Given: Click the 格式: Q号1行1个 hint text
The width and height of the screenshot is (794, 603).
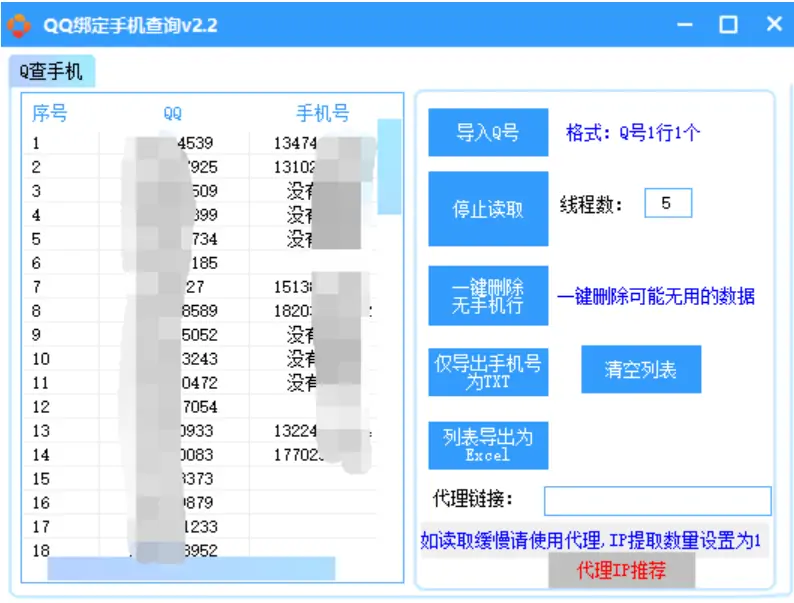Looking at the screenshot, I should tap(633, 133).
